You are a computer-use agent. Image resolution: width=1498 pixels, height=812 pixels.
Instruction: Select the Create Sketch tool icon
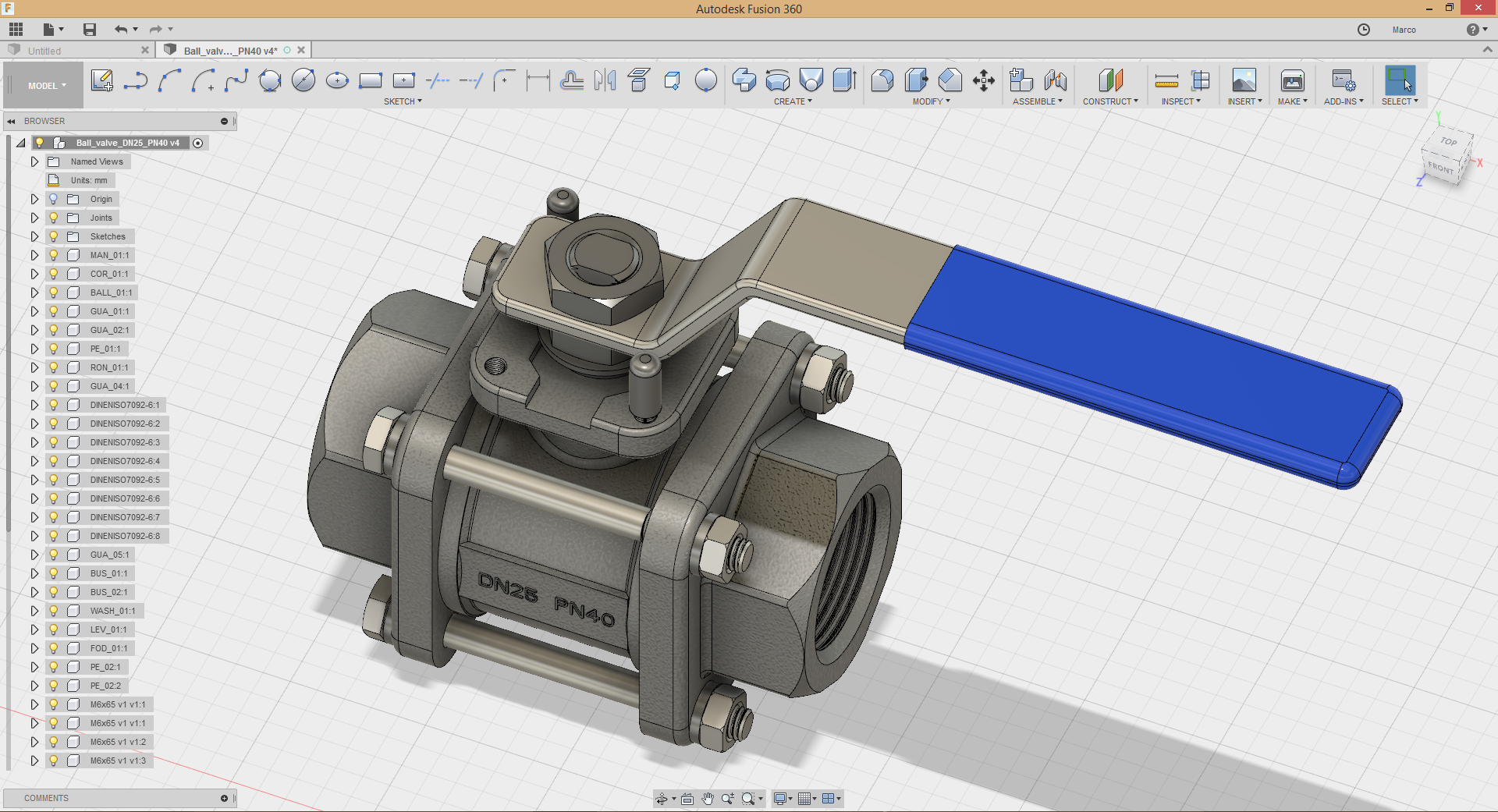tap(101, 80)
